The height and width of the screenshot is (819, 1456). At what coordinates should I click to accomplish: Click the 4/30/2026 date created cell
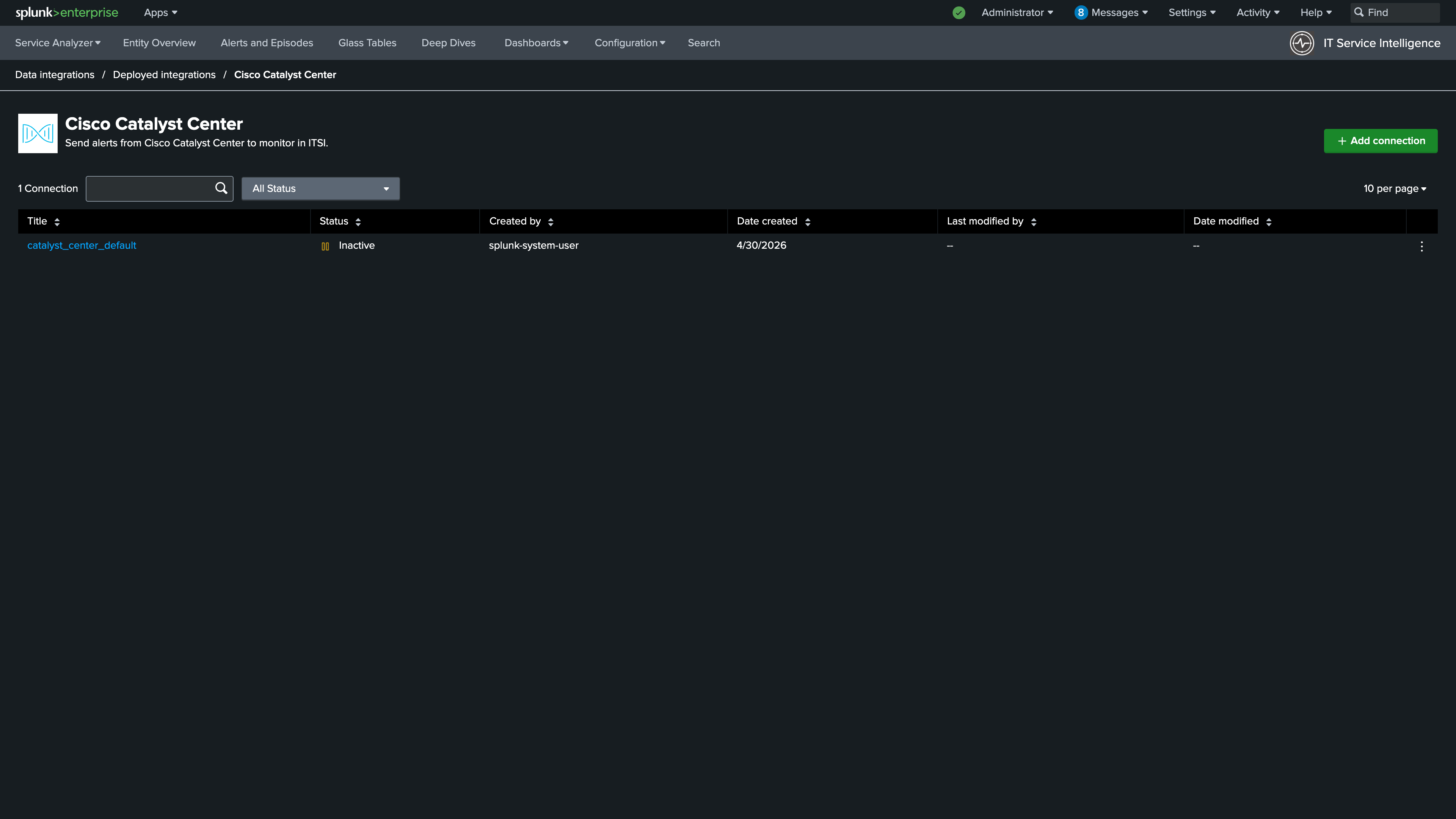point(761,245)
